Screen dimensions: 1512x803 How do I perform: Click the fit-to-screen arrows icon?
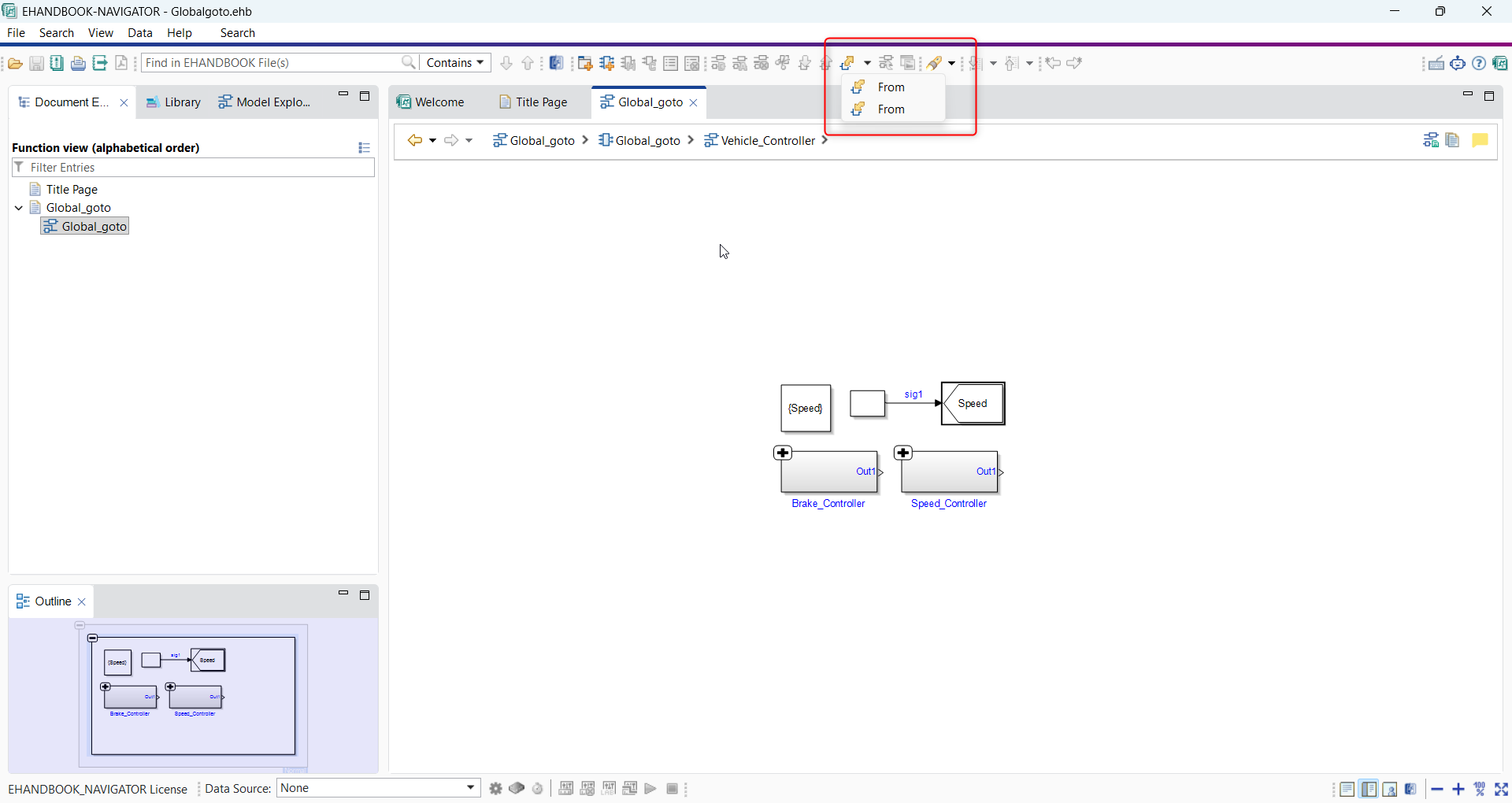tap(1501, 789)
